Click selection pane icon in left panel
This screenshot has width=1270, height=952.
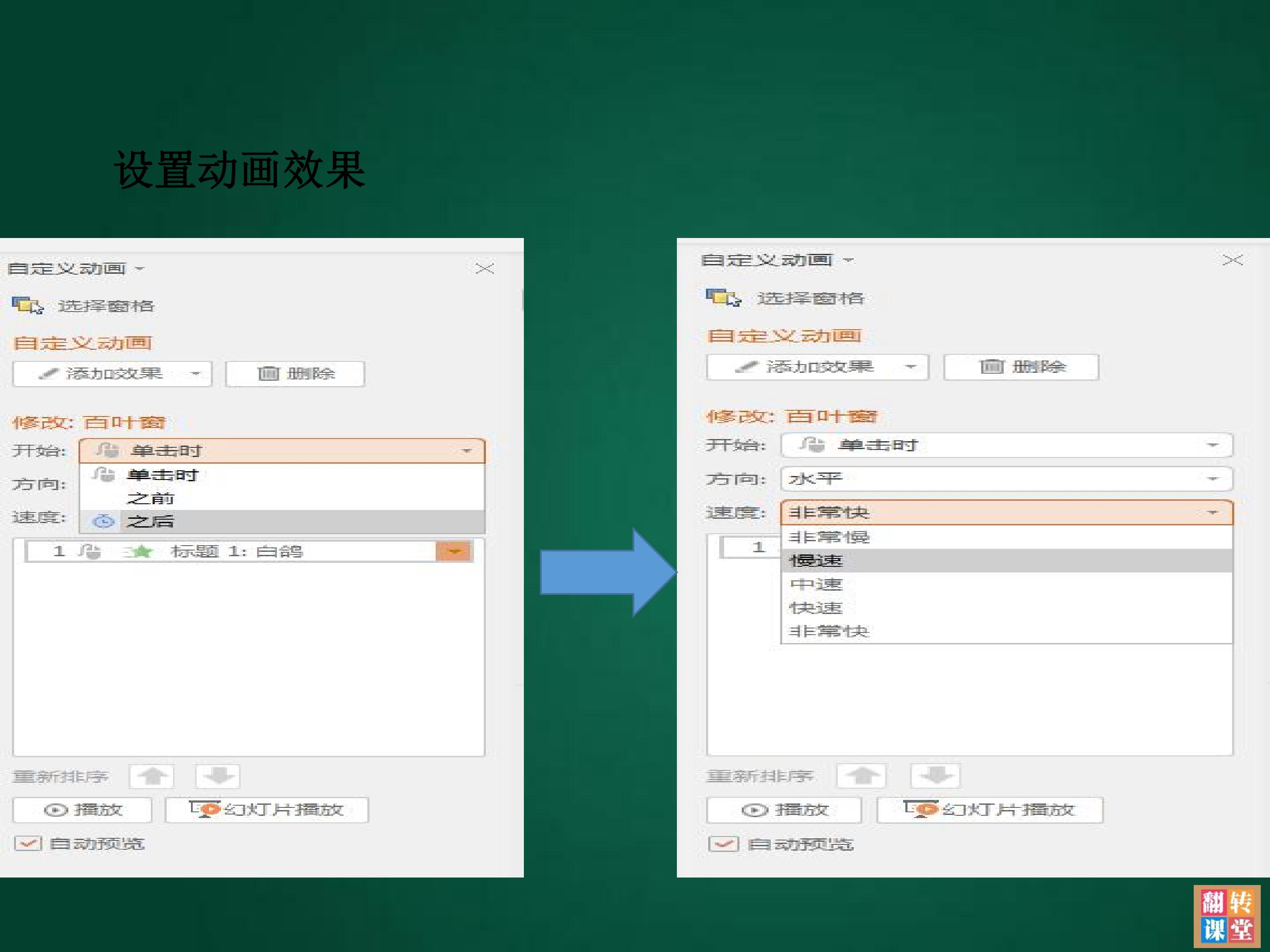point(27,305)
